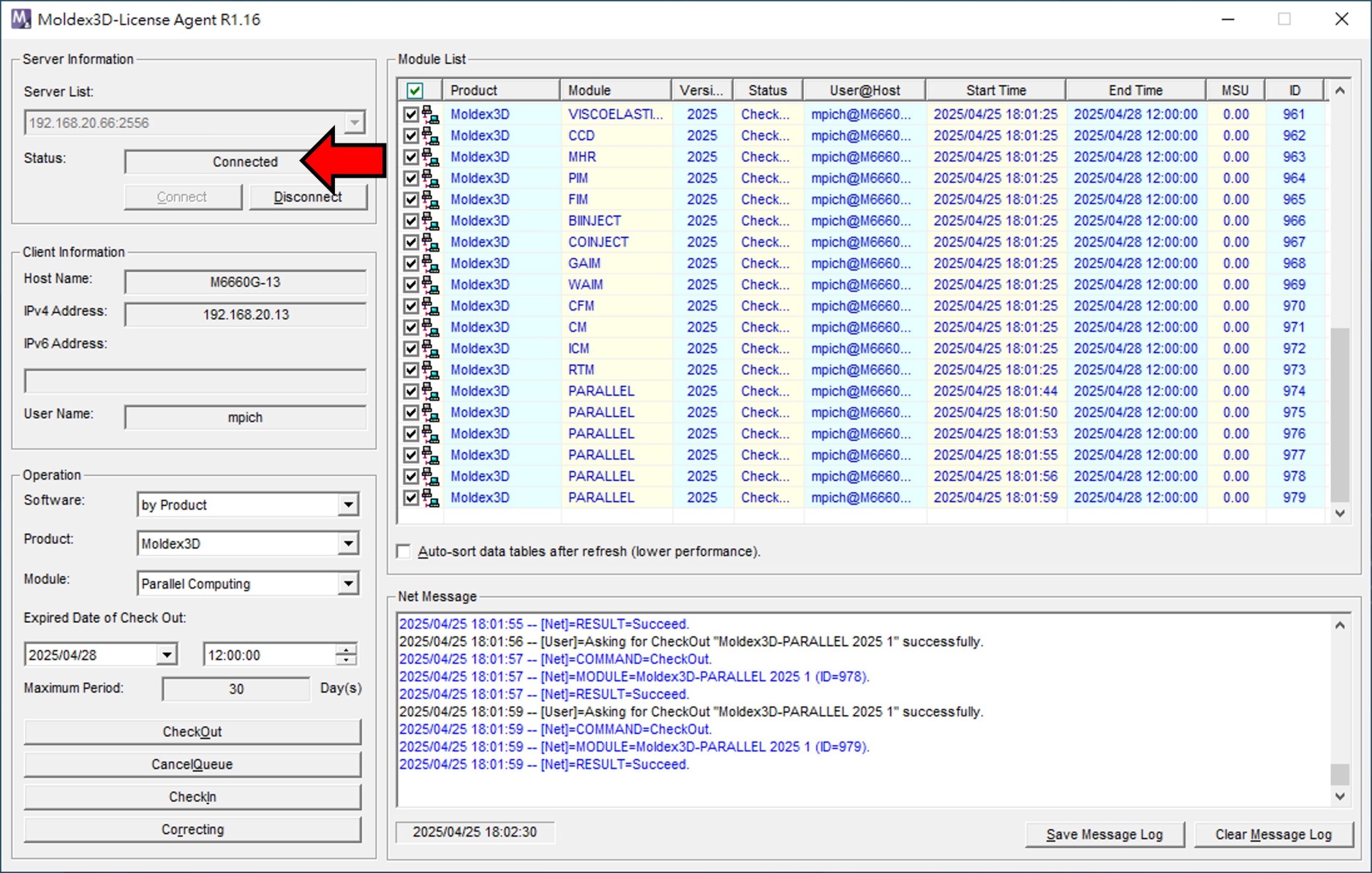This screenshot has height=873, width=1372.
Task: Click the Correcting button
Action: [192, 829]
